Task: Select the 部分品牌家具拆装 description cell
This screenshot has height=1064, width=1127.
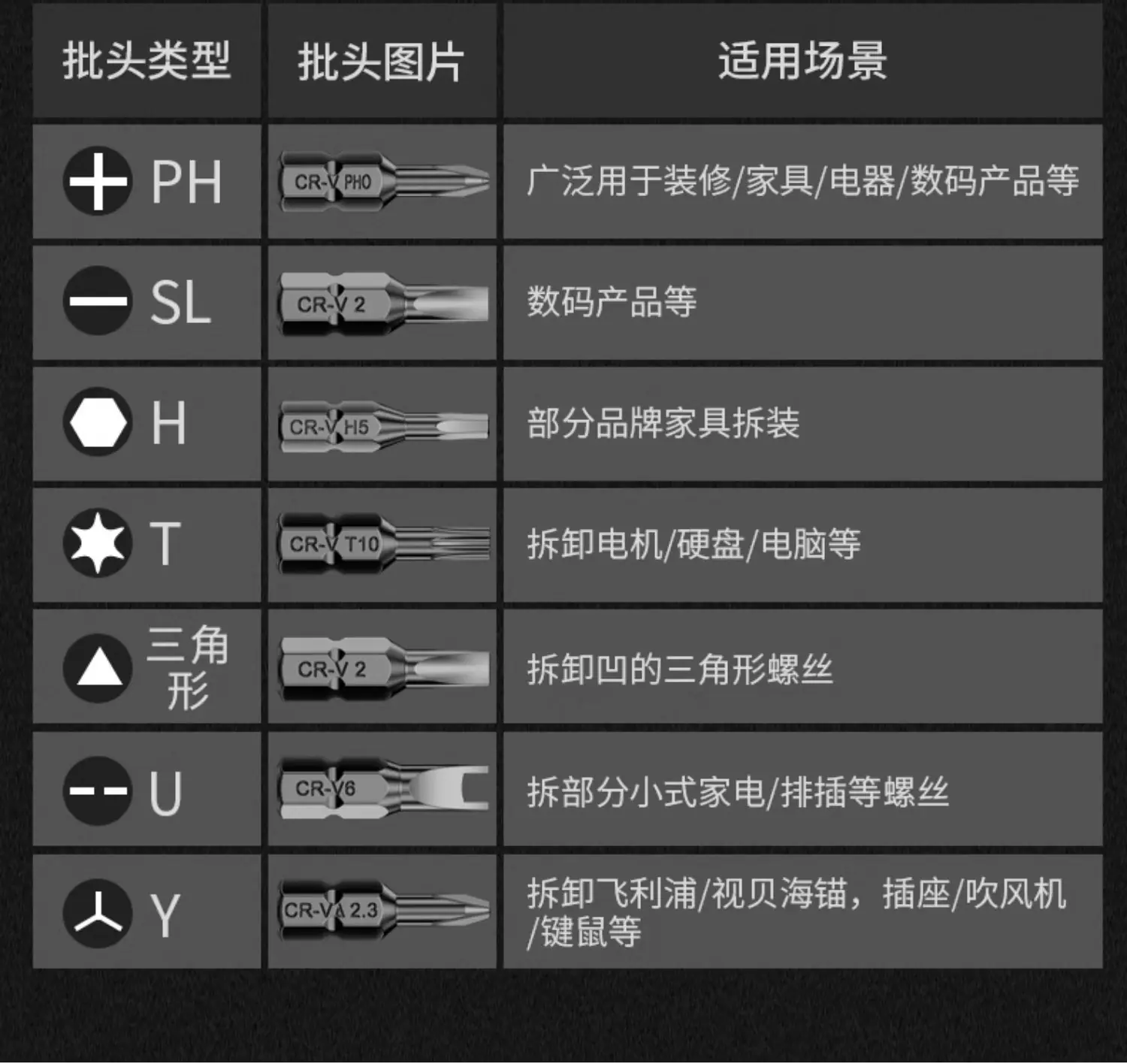Action: coord(802,424)
